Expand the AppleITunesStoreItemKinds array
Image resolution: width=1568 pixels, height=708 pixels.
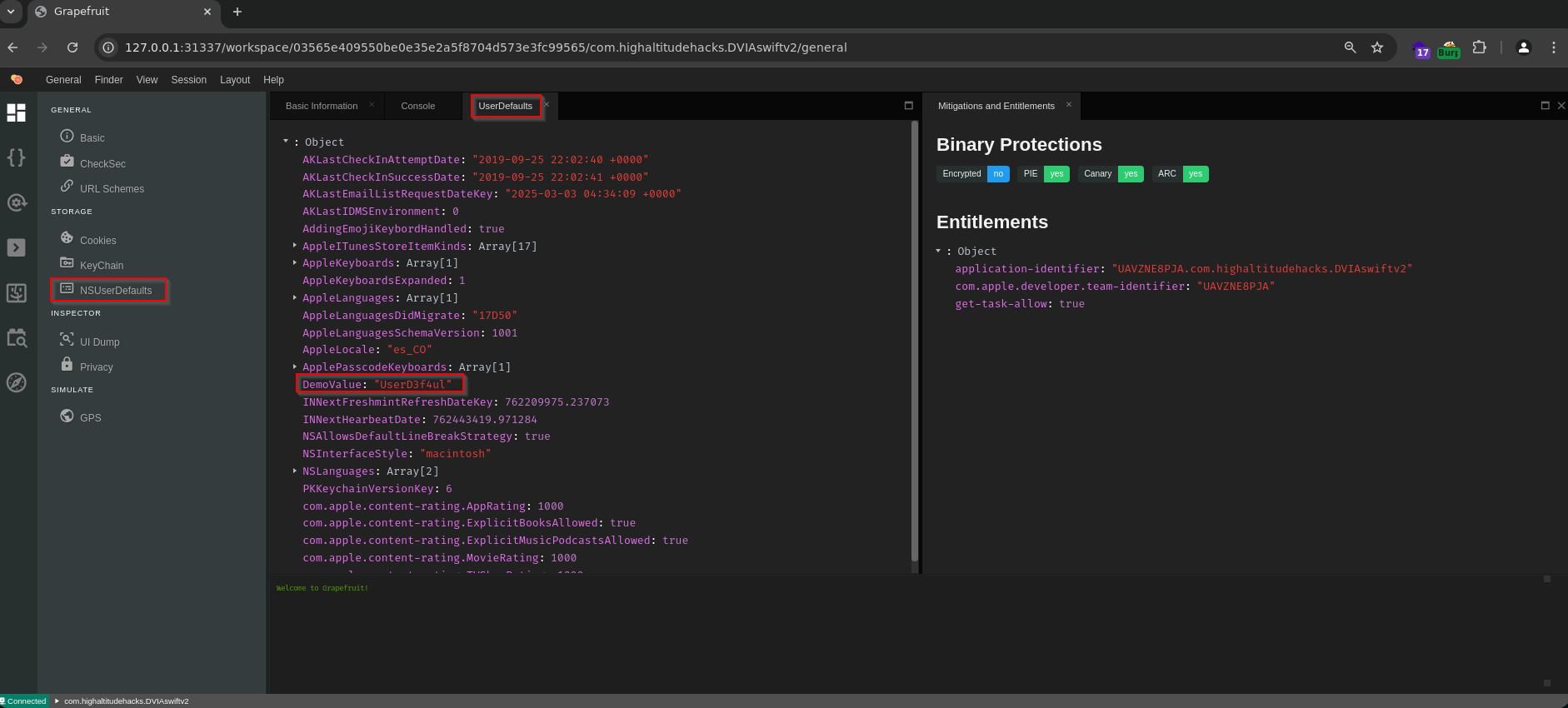[x=295, y=246]
